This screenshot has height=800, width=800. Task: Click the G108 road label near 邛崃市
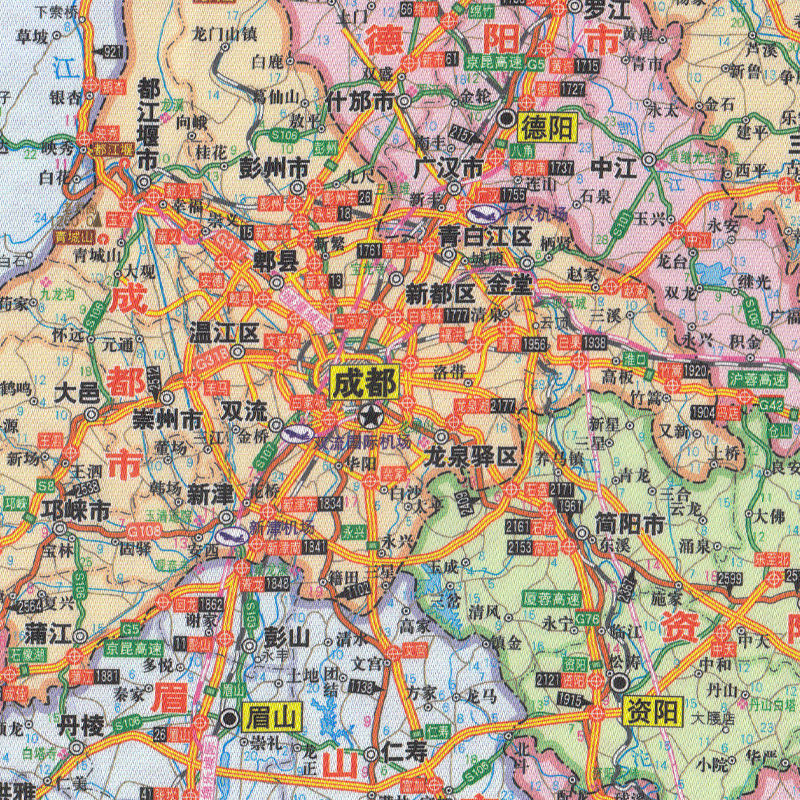[x=144, y=531]
